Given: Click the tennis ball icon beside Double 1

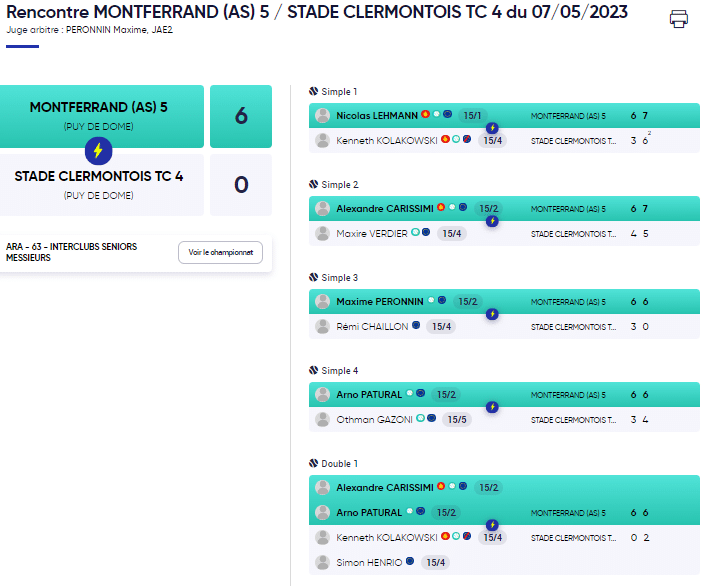Looking at the screenshot, I should [x=313, y=463].
